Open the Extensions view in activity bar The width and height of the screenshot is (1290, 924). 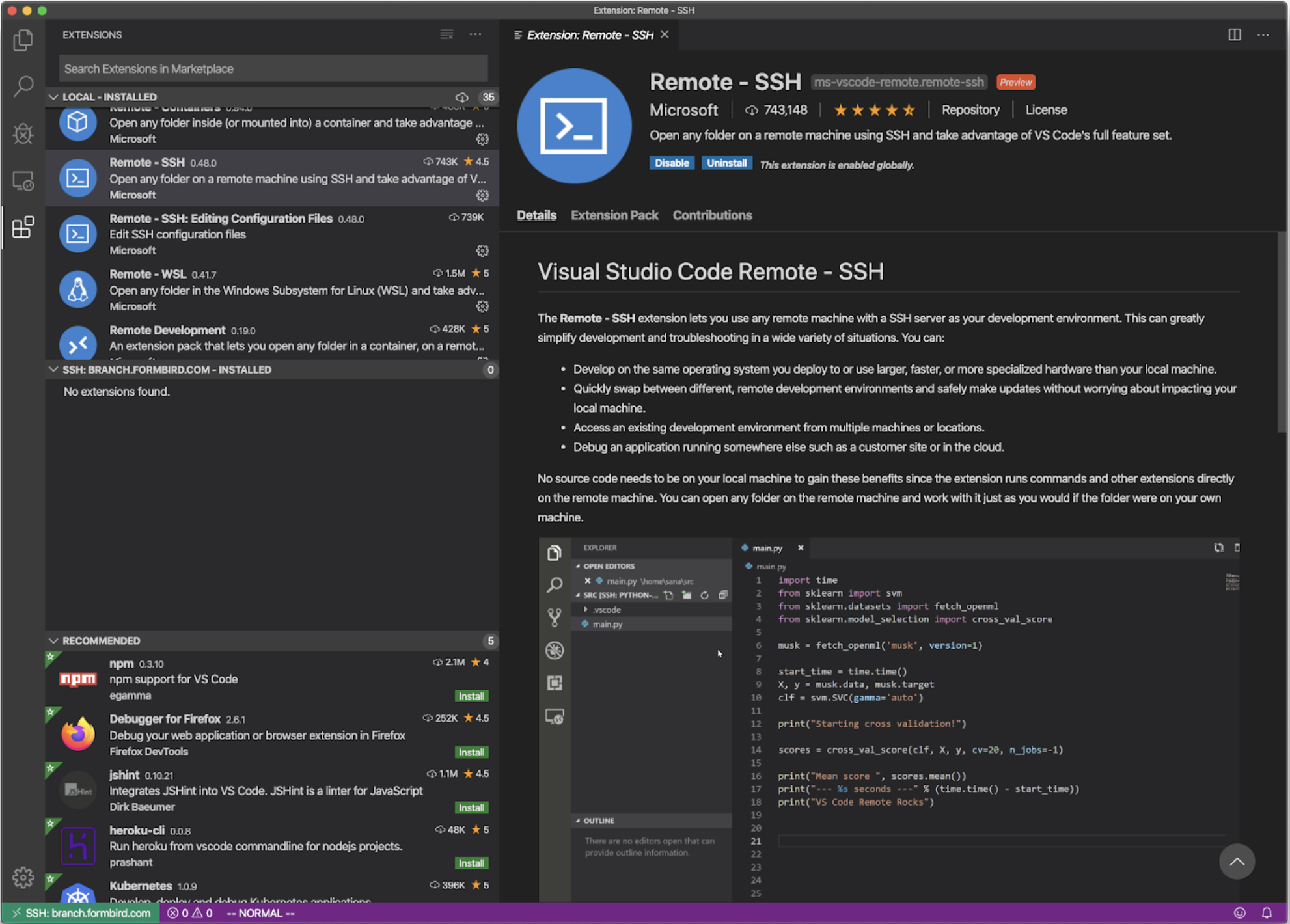23,227
